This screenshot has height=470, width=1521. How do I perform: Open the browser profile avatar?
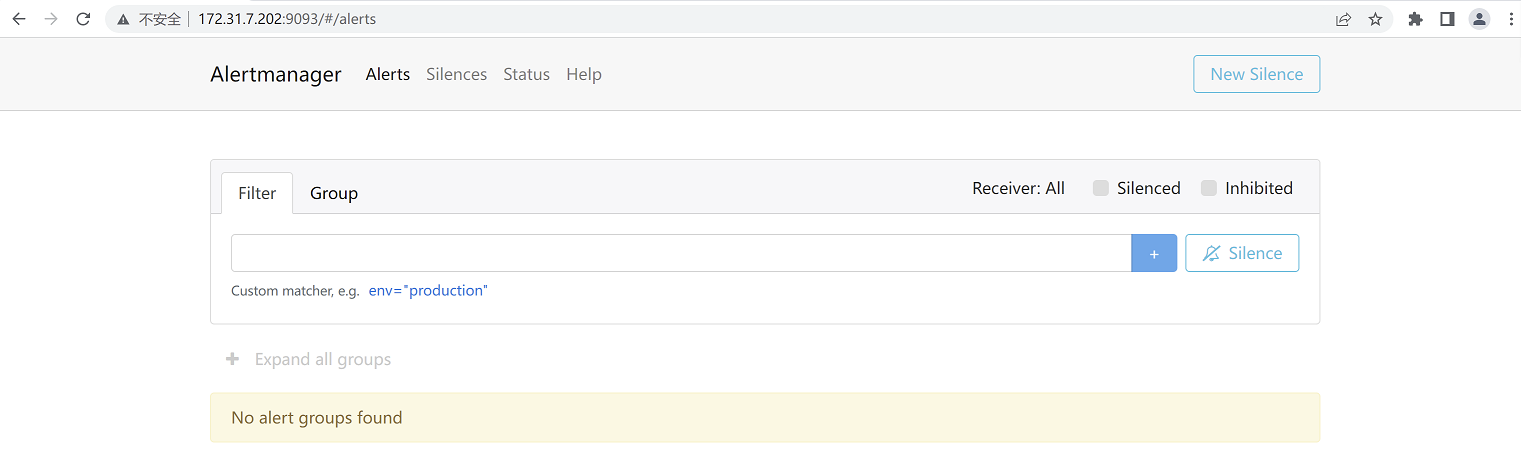pyautogui.click(x=1479, y=19)
